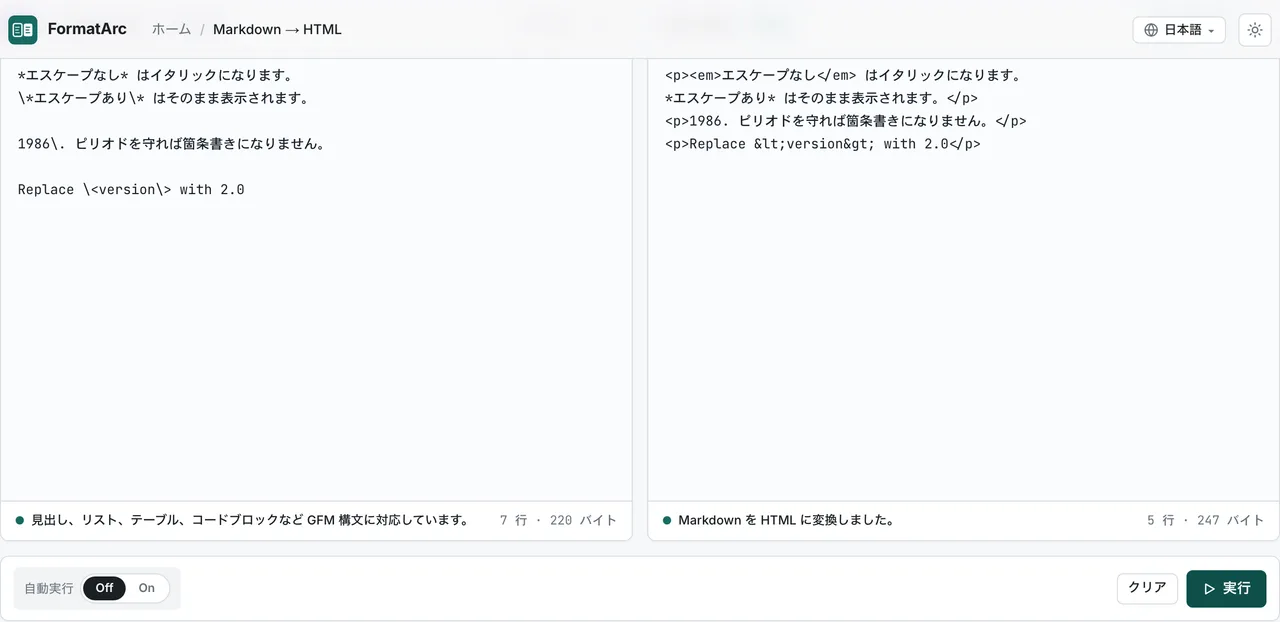The width and height of the screenshot is (1280, 622).
Task: Click the 自動実行 label
Action: (x=49, y=588)
